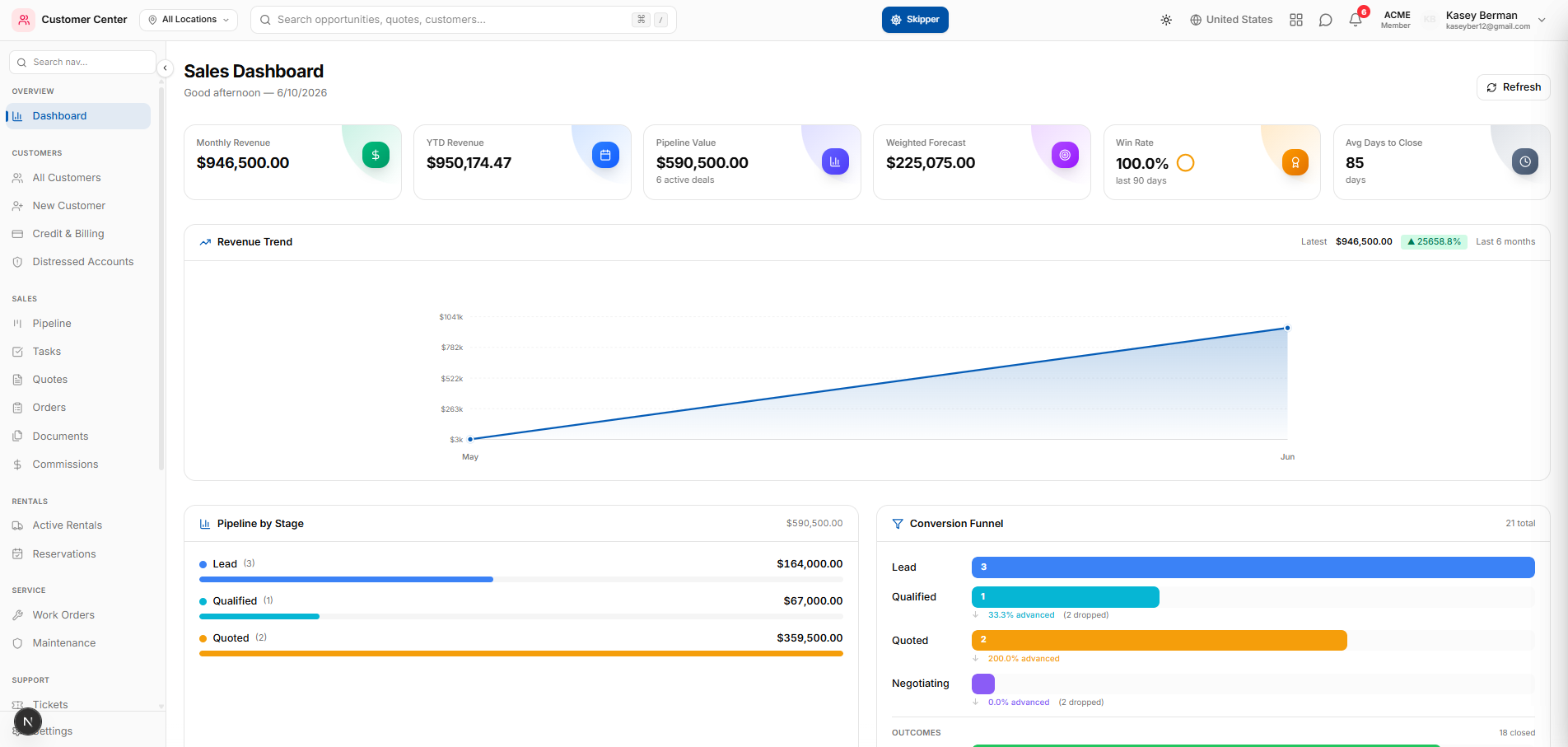Click the Orders clipboard icon in sidebar
1568x747 pixels.
pos(17,408)
